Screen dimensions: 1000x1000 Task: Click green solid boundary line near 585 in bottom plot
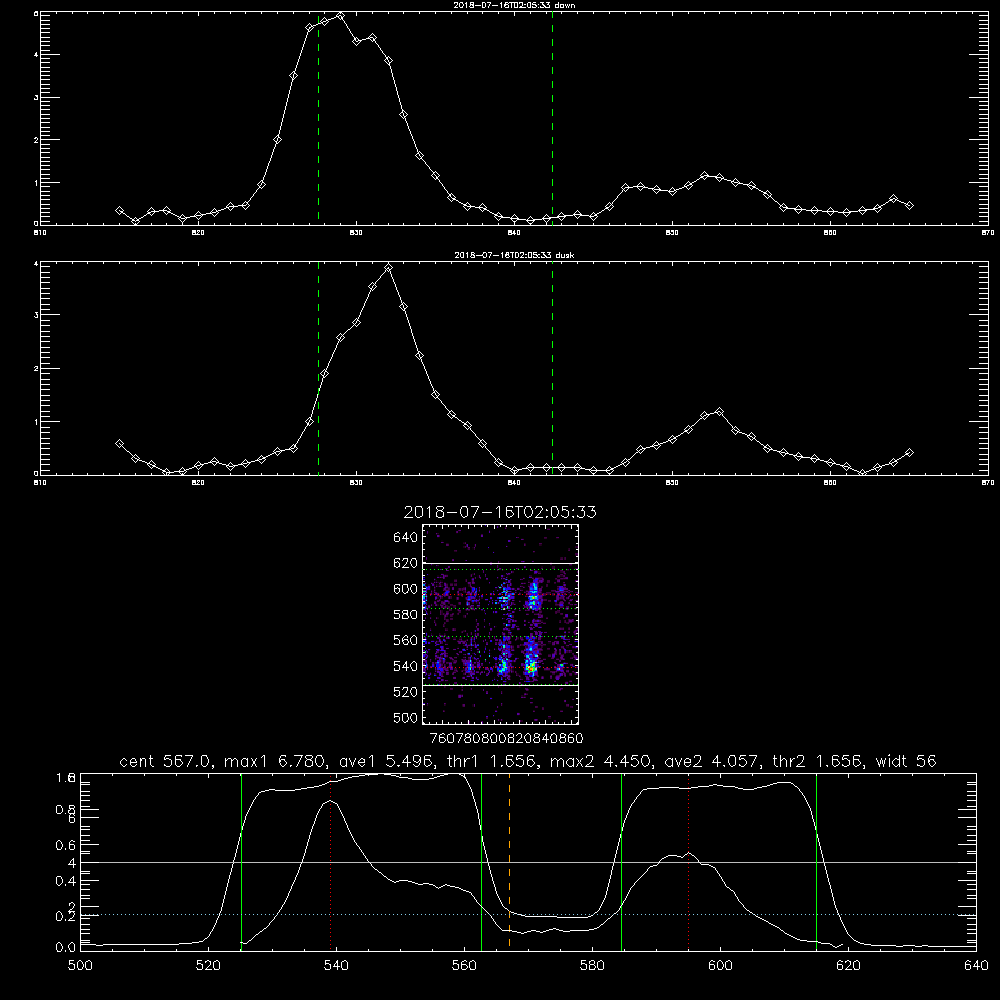pyautogui.click(x=621, y=862)
